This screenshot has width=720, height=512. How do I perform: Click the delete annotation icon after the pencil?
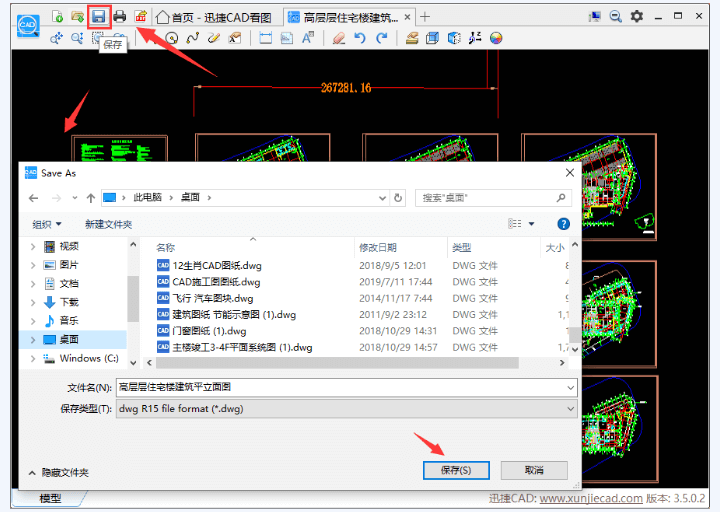(x=235, y=38)
